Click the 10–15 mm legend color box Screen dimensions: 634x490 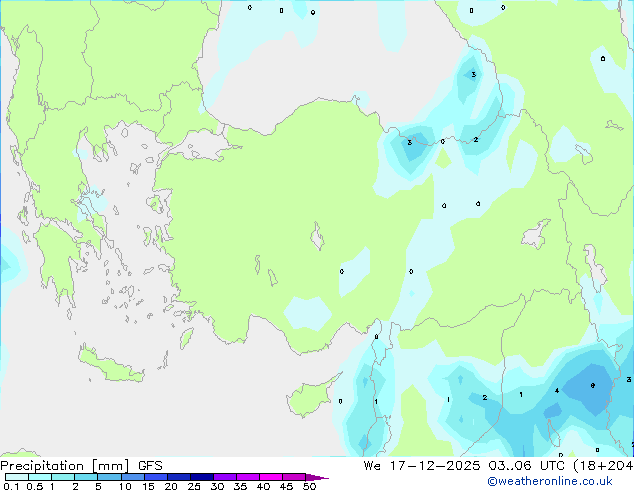click(x=132, y=477)
